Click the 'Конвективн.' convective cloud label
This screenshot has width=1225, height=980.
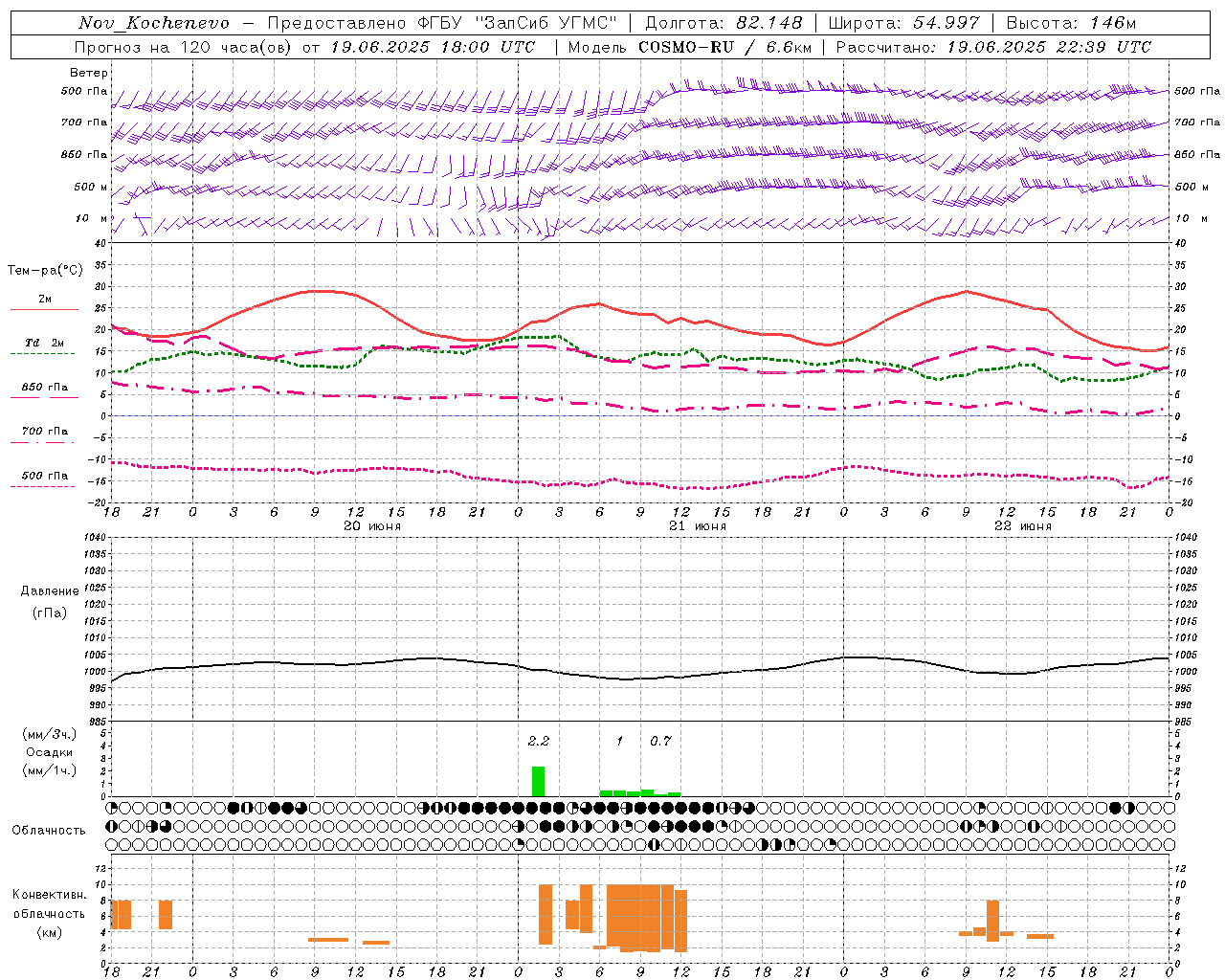49,895
